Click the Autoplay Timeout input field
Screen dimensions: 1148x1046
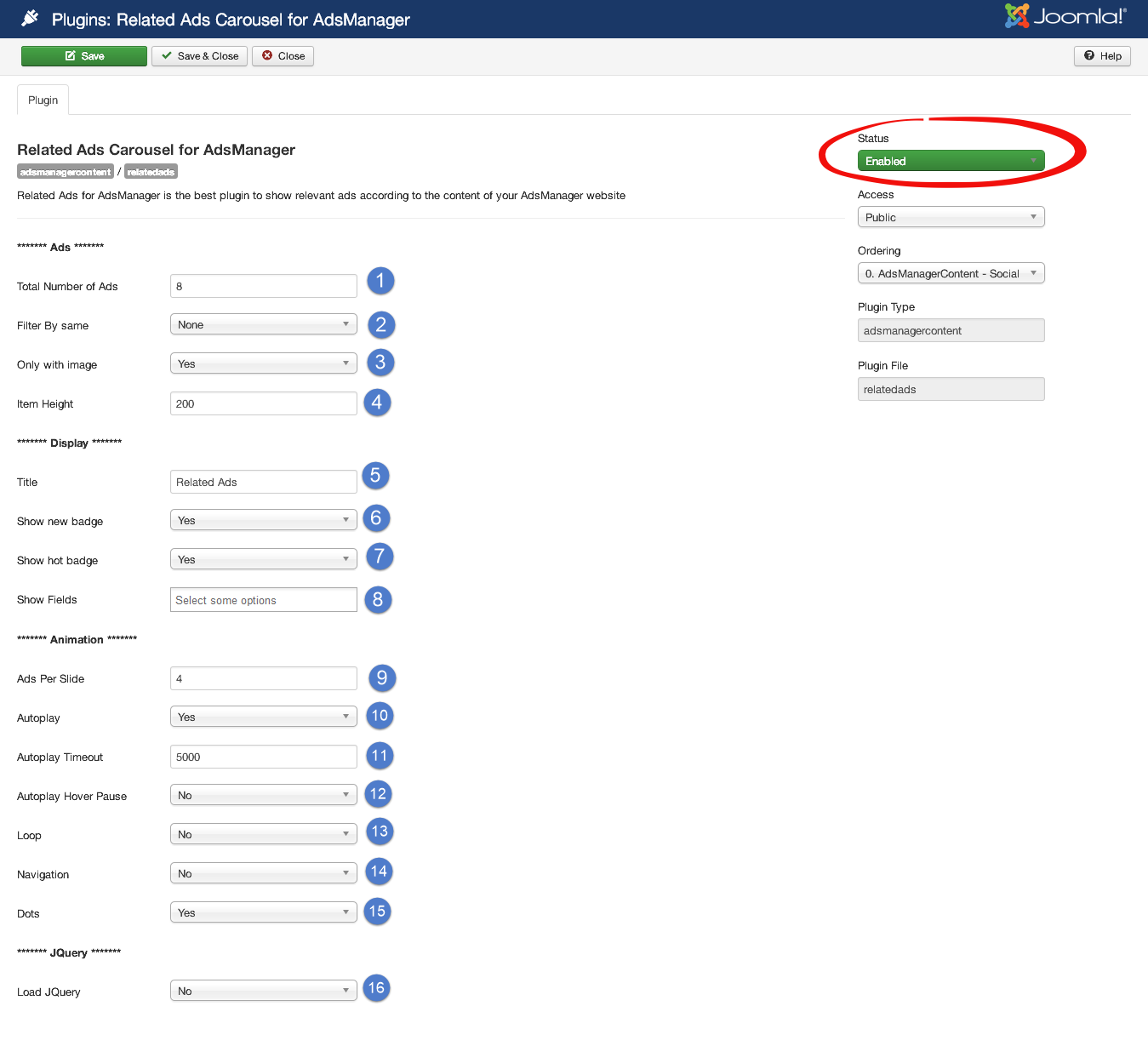[x=263, y=757]
